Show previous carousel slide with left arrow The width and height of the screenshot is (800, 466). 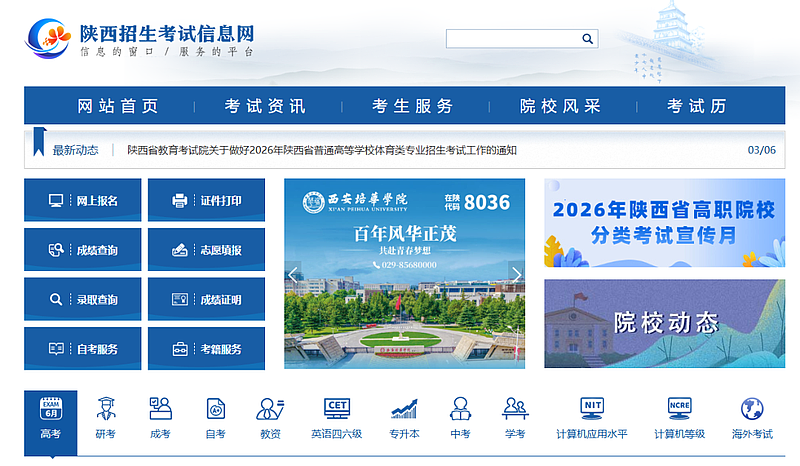pyautogui.click(x=293, y=274)
